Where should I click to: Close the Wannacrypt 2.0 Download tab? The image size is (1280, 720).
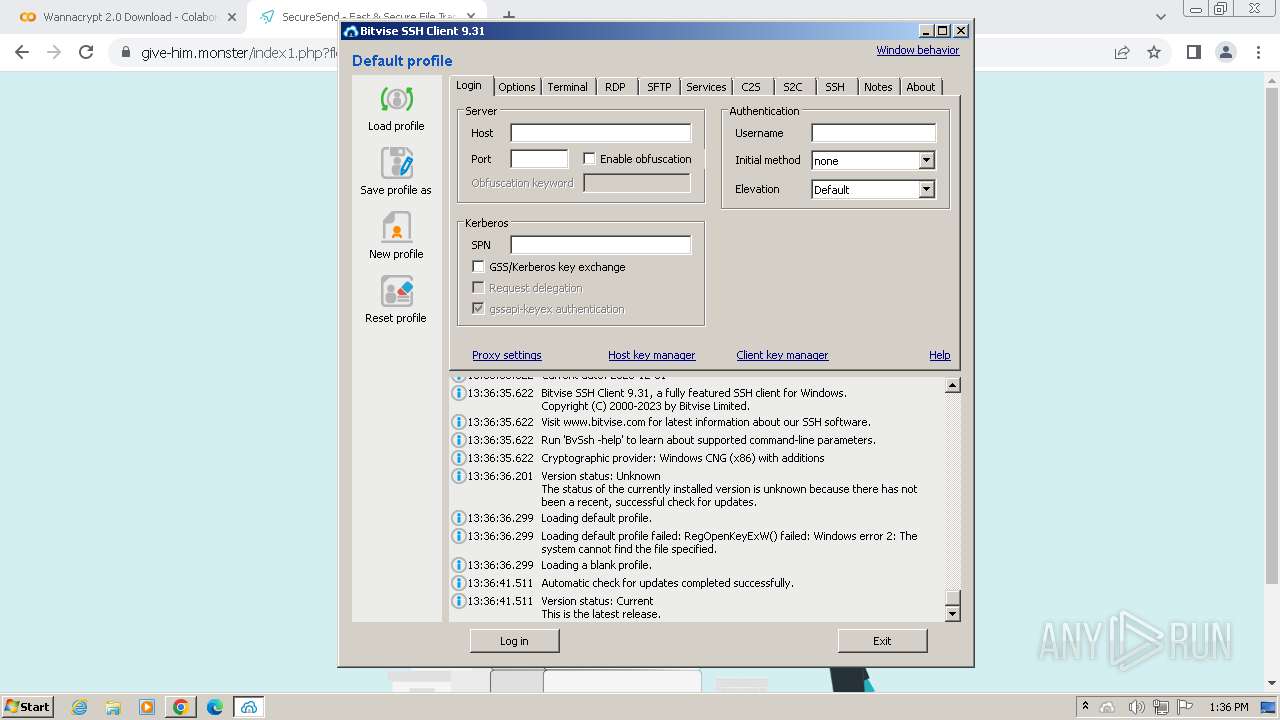[231, 17]
